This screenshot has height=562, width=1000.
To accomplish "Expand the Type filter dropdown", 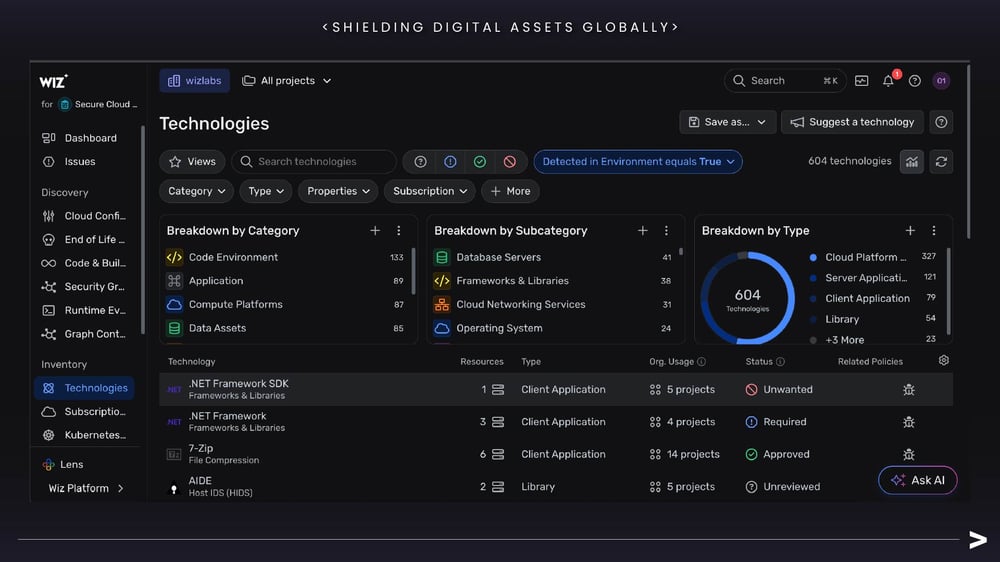I will coord(266,191).
